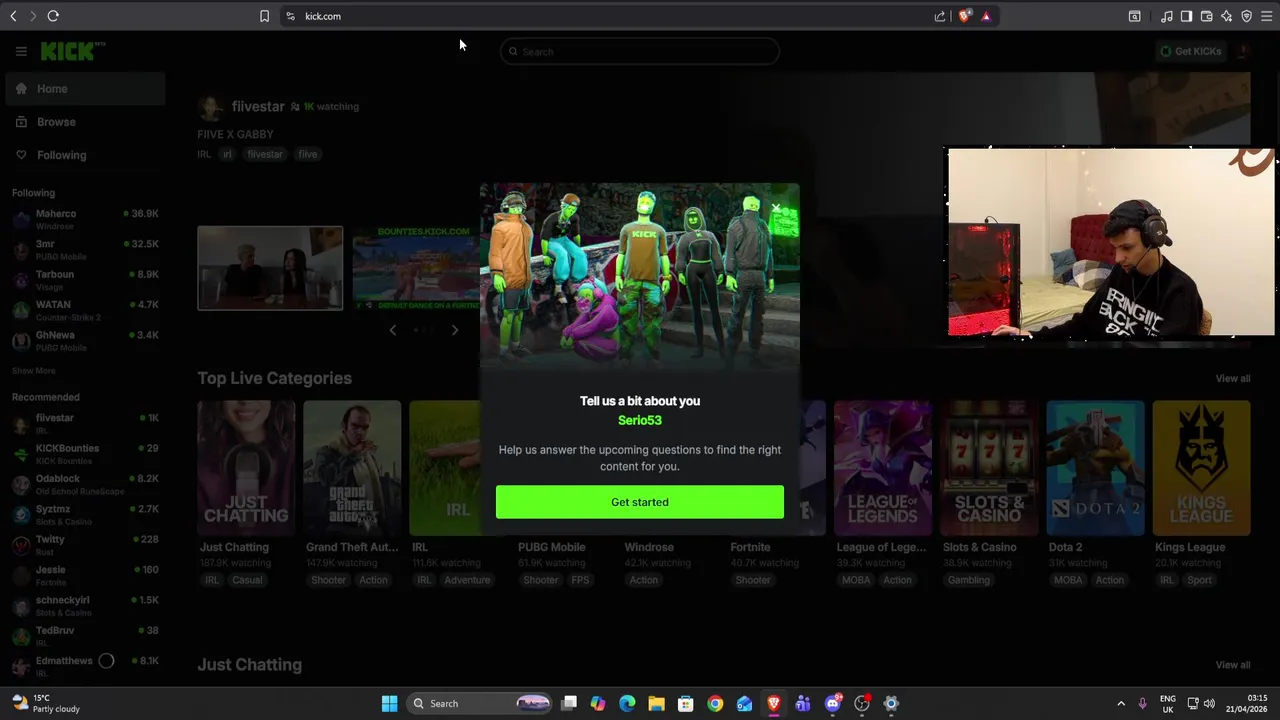Viewport: 1280px width, 720px height.
Task: Open the Just Chatting category card
Action: tap(246, 468)
